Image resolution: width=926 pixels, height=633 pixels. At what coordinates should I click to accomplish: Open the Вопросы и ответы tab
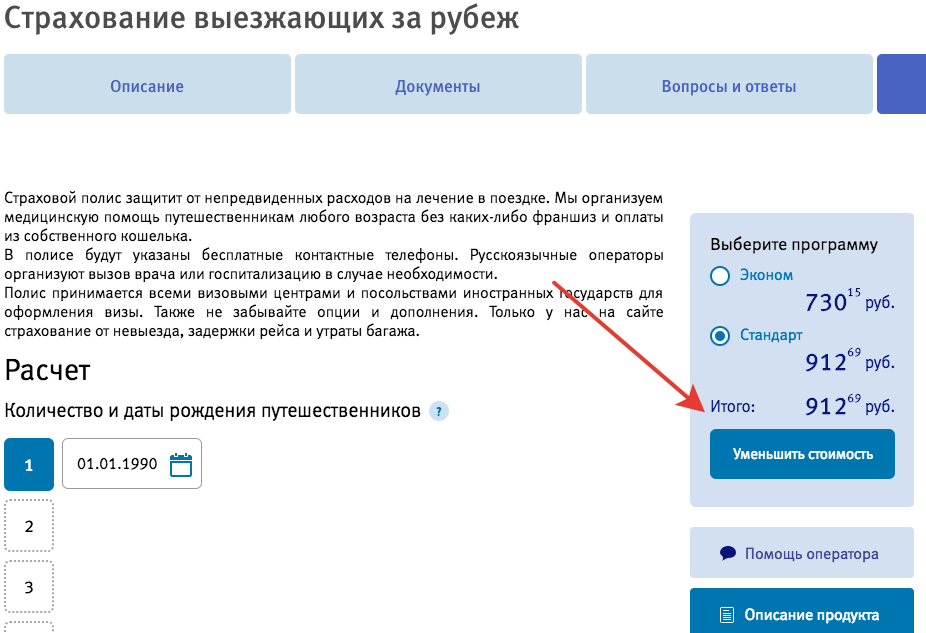(x=728, y=84)
